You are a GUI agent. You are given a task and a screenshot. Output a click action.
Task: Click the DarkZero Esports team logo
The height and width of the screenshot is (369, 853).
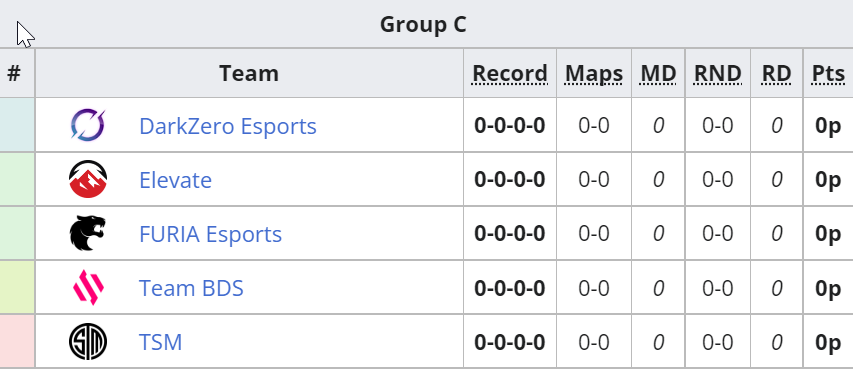[88, 125]
